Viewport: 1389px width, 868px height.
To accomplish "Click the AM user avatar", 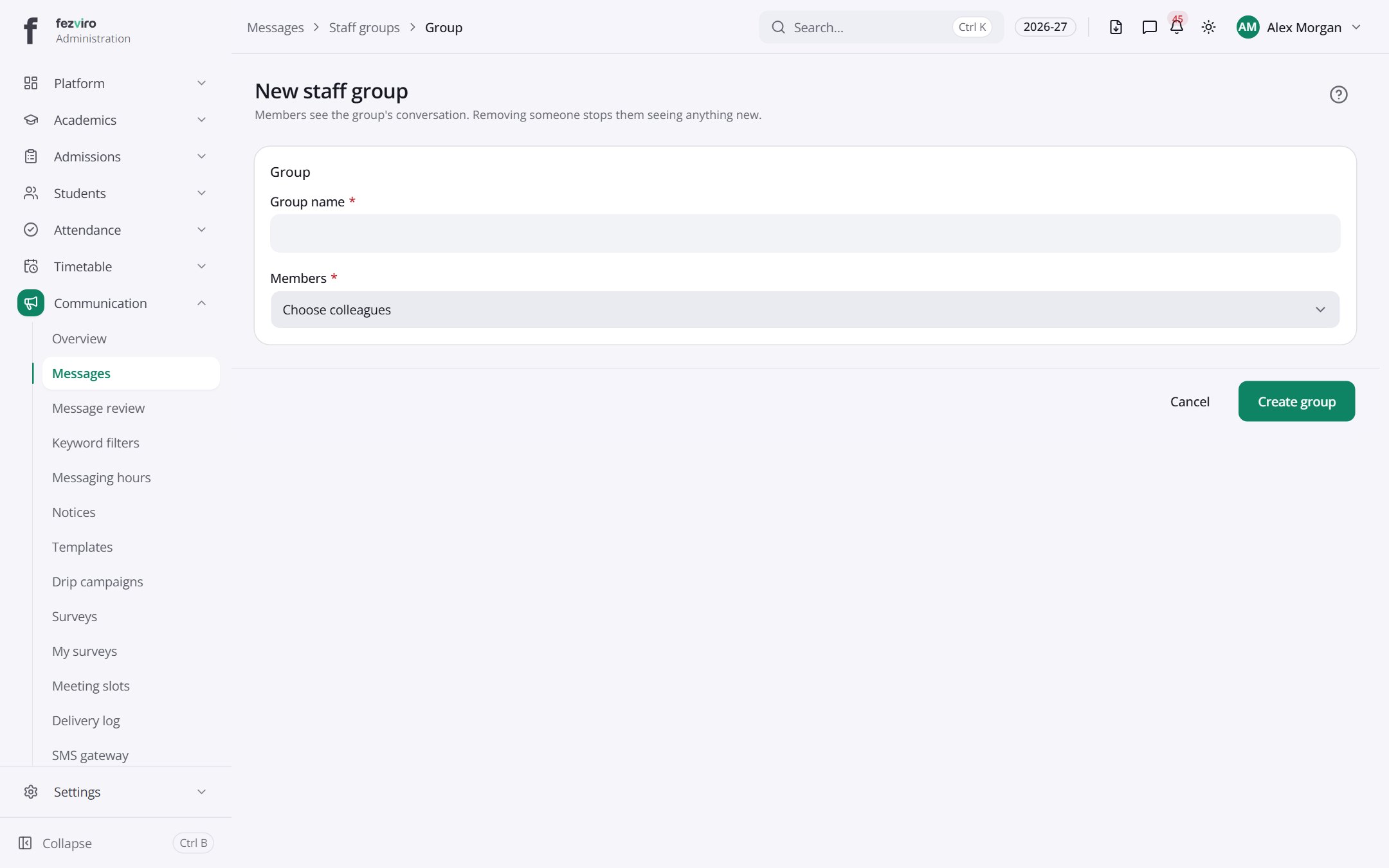I will (1248, 27).
